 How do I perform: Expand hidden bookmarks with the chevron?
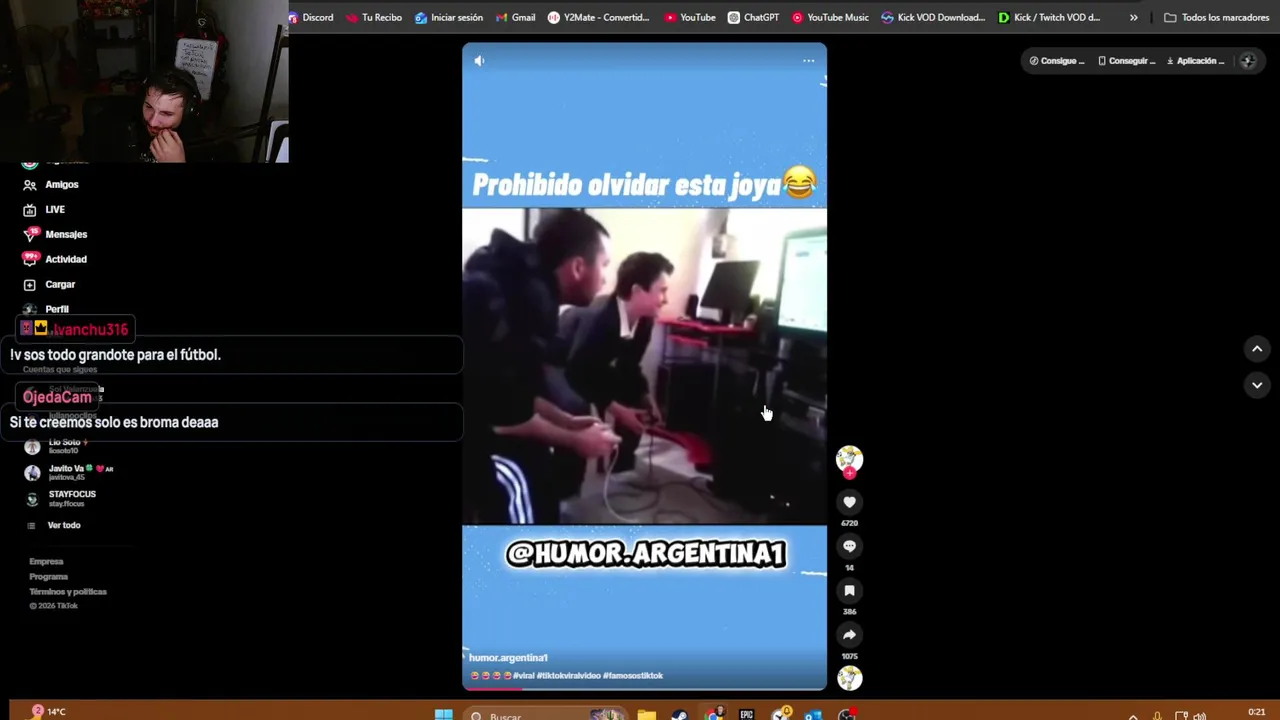point(1133,17)
